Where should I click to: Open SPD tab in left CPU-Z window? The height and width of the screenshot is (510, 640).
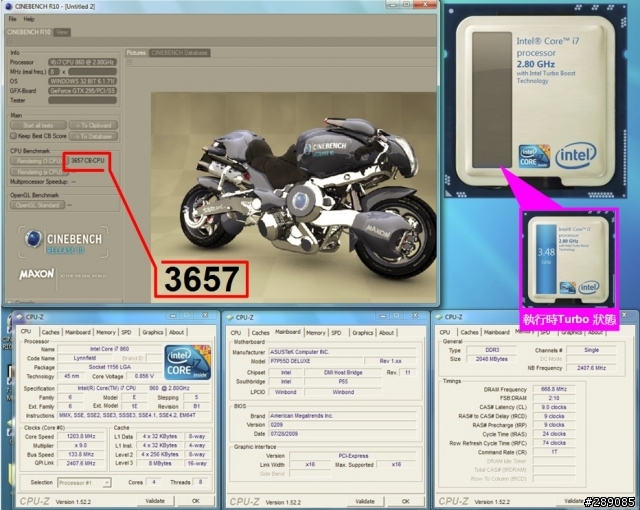127,332
